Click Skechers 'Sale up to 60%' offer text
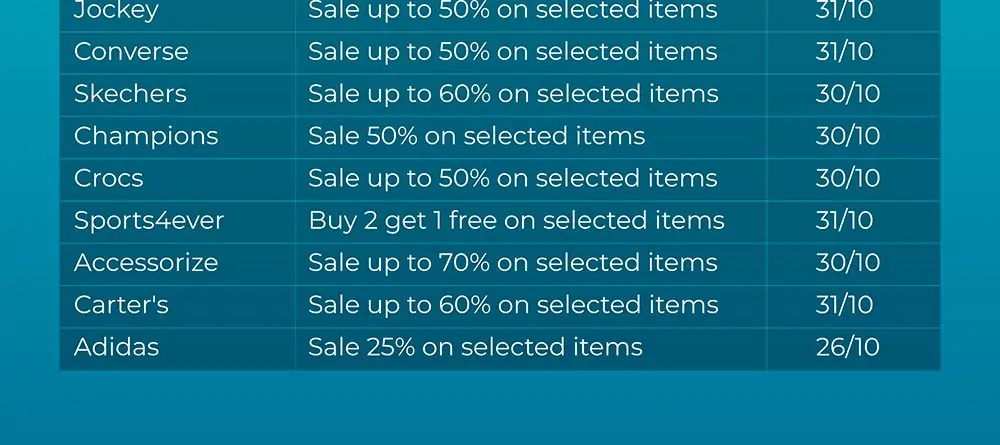The height and width of the screenshot is (445, 1000). [x=513, y=94]
